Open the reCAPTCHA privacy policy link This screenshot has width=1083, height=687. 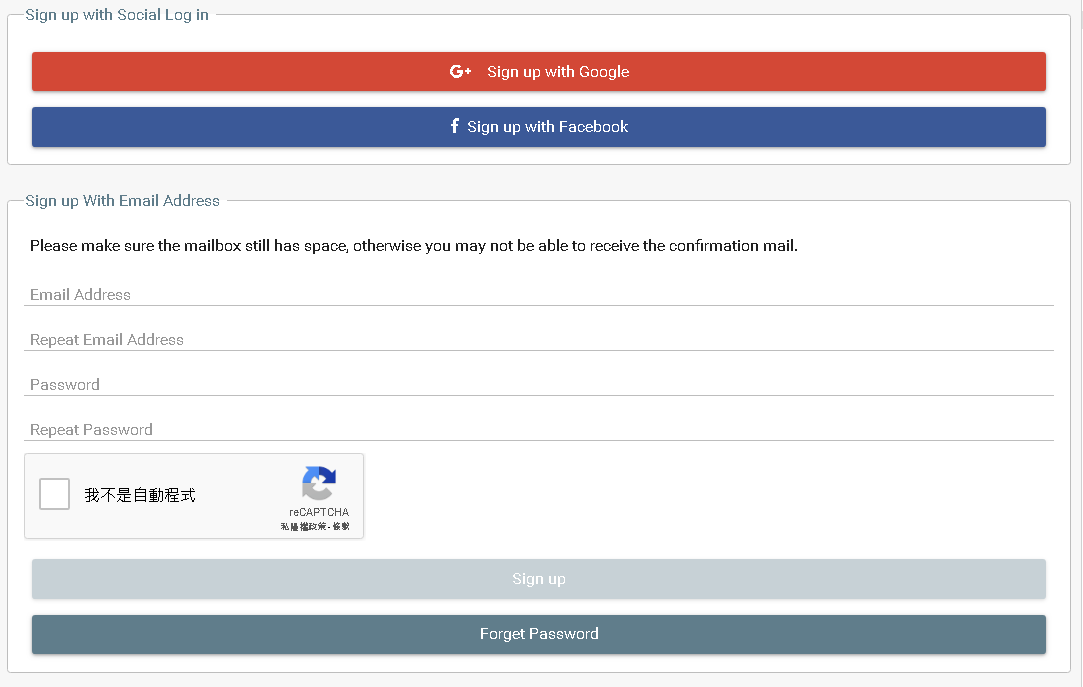click(301, 526)
